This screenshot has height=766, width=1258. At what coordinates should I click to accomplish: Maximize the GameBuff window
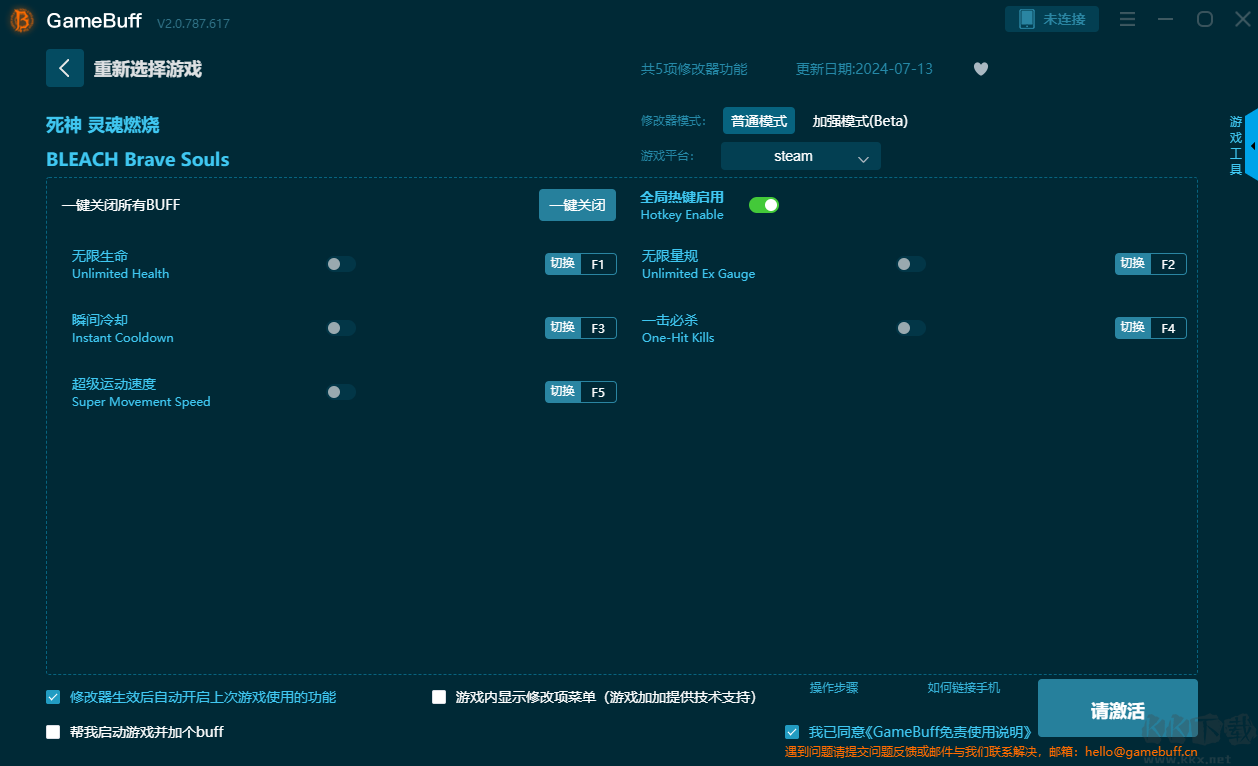tap(1205, 19)
